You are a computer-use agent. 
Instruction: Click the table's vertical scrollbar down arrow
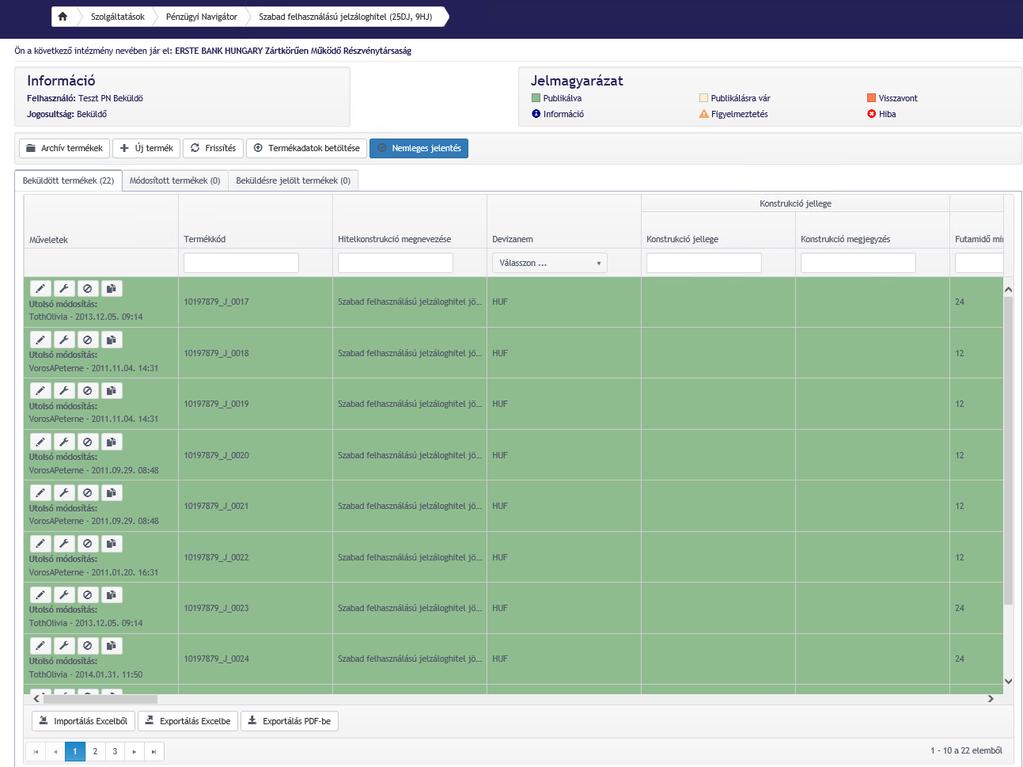coord(1008,681)
